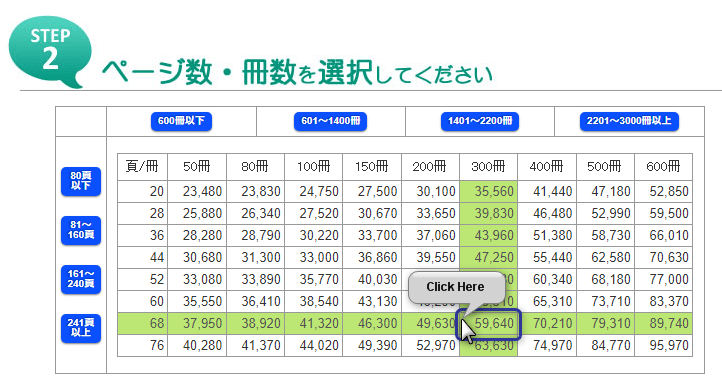Select the 601〜1400冊 quantity range button

point(331,122)
